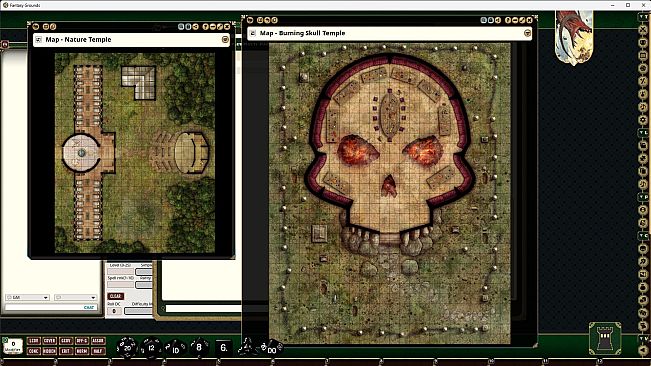
Task: Roll the d12 die
Action: [x=151, y=348]
